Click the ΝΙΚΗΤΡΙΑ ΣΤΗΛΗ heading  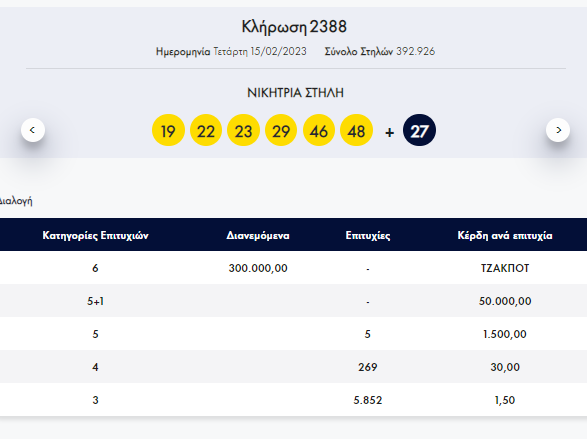pos(295,93)
